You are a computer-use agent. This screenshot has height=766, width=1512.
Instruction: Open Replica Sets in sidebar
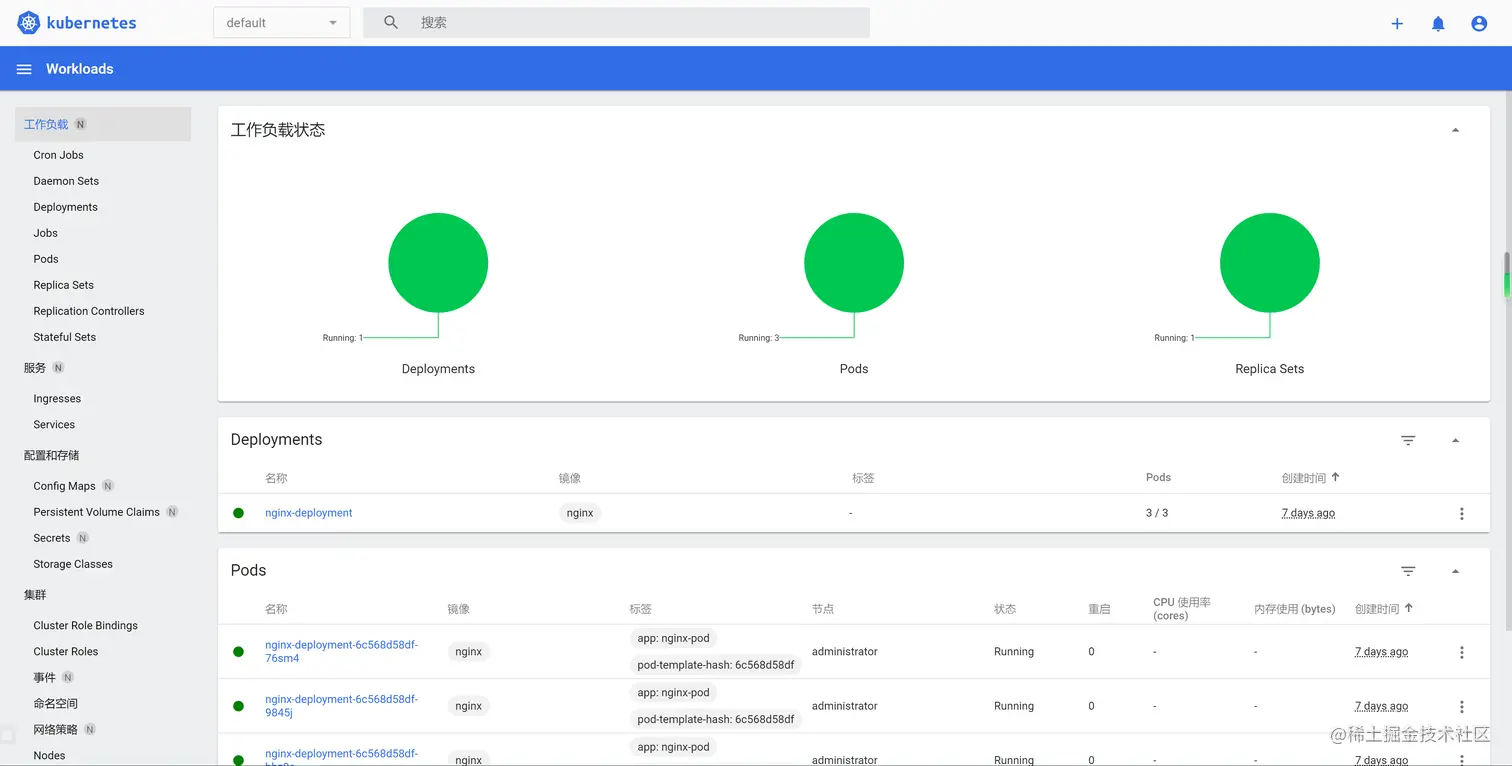[63, 285]
